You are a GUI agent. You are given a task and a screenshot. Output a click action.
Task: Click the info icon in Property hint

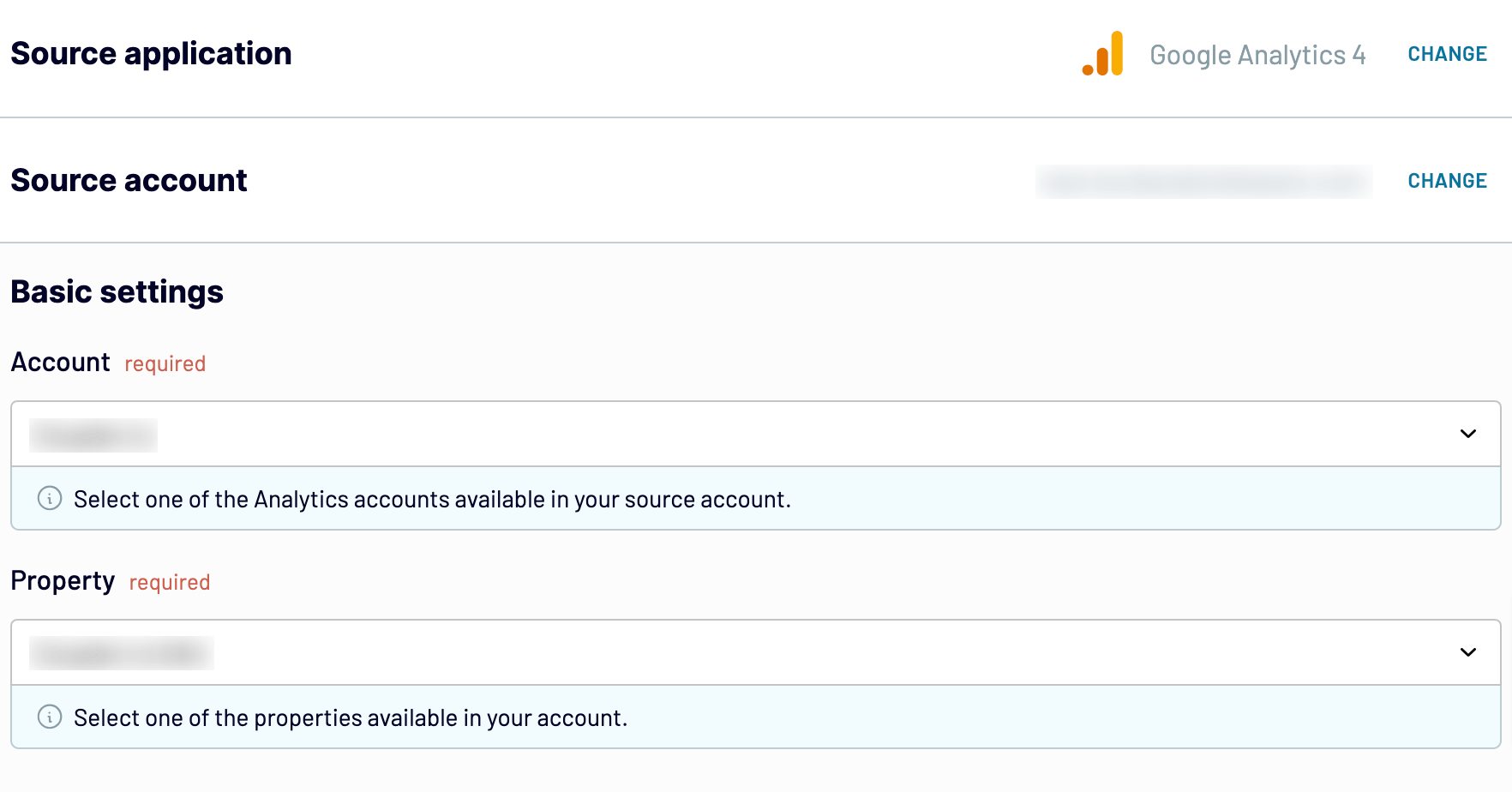(x=50, y=717)
